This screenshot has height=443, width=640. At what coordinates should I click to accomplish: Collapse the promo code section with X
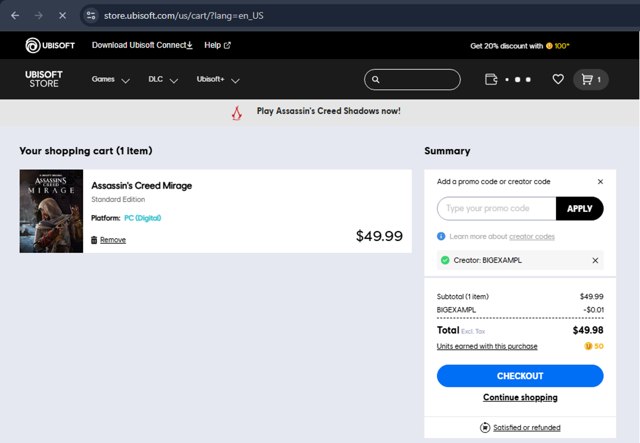click(600, 182)
